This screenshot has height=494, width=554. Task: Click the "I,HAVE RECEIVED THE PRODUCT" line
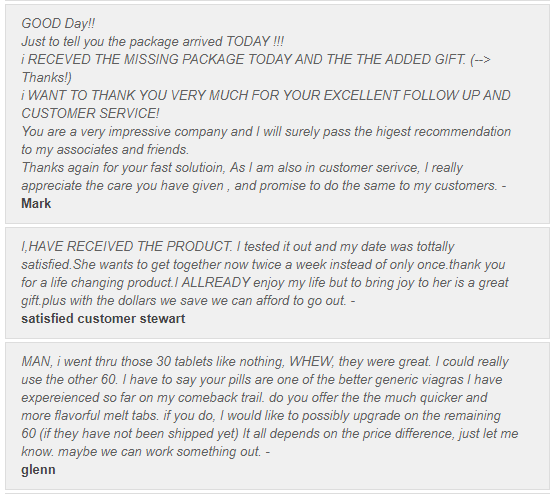(237, 246)
